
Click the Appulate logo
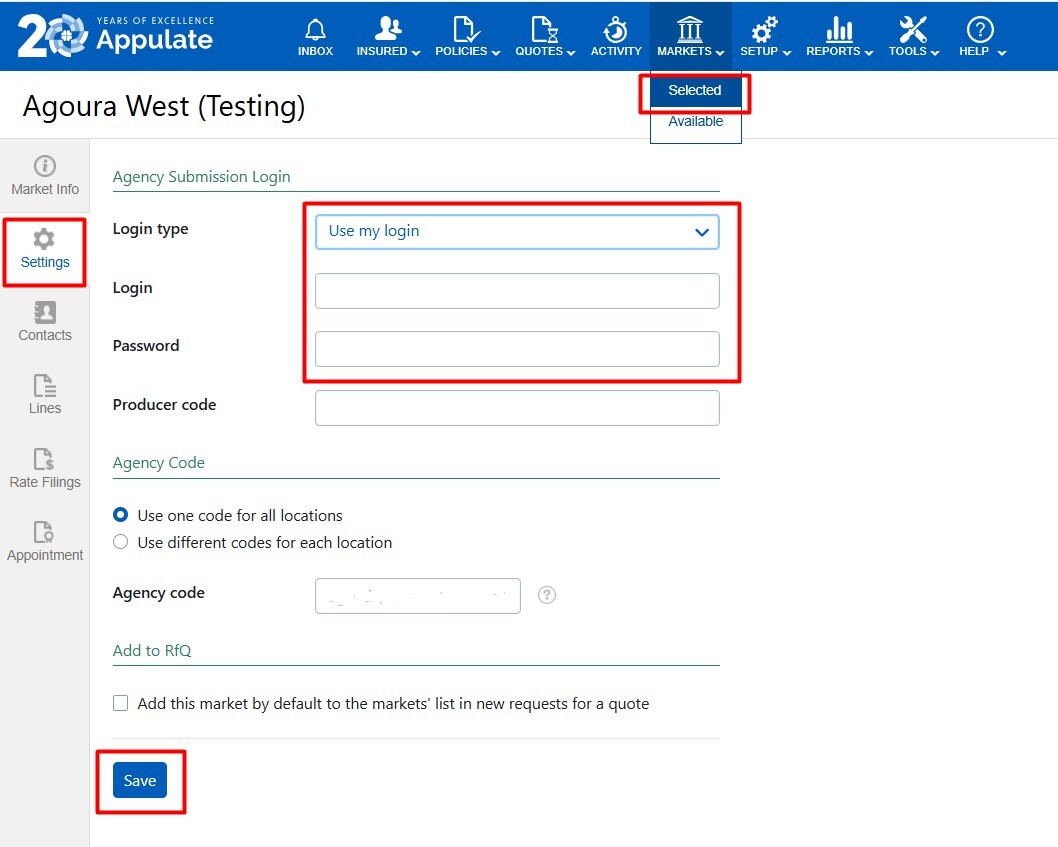116,35
